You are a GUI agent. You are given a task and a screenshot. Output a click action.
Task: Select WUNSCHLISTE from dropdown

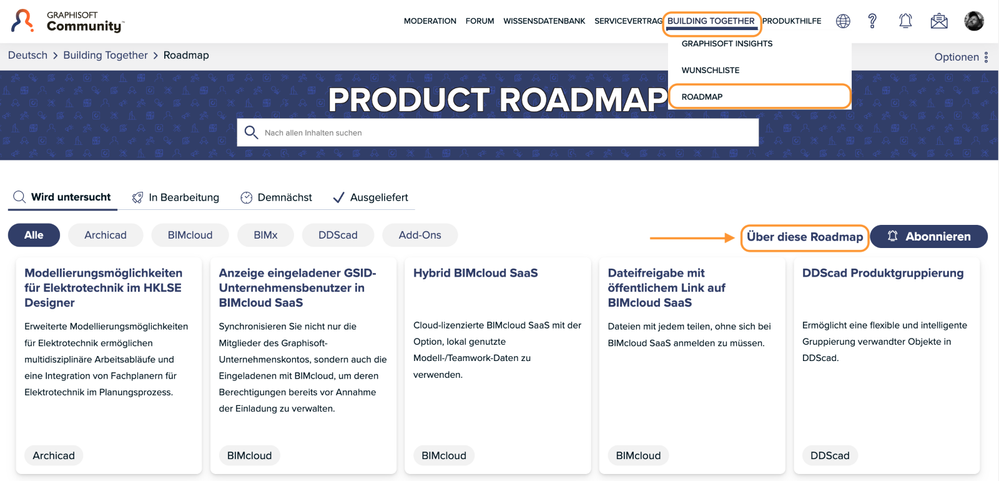710,70
